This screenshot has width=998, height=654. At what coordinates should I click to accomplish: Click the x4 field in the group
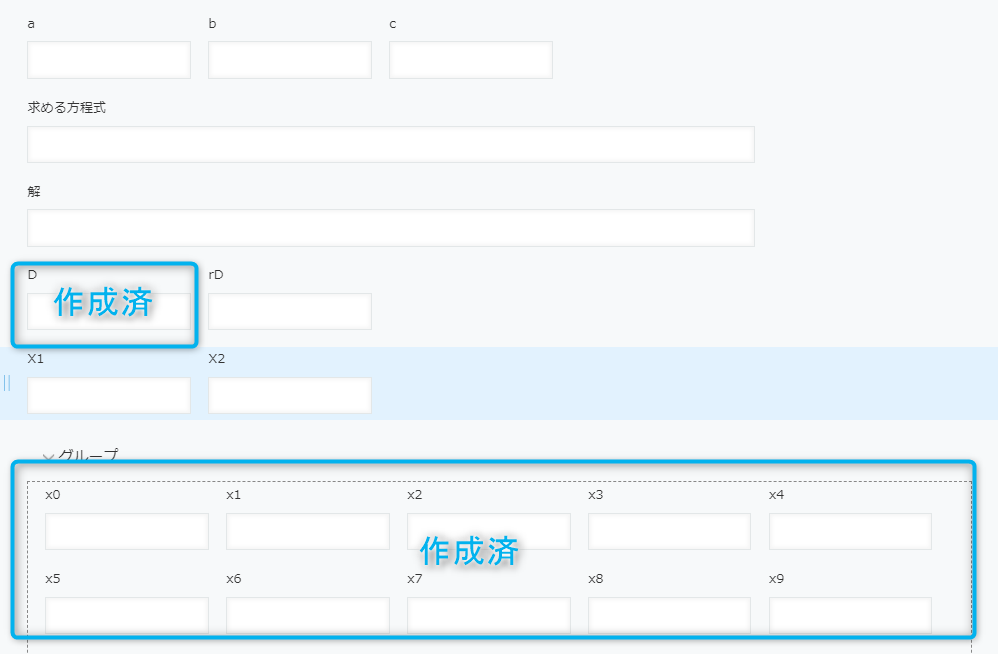850,531
